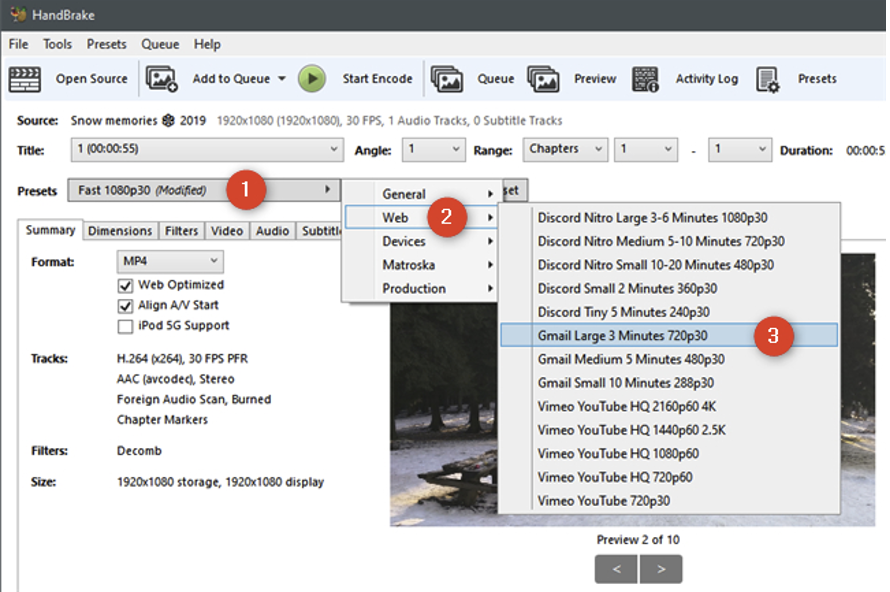Select Discord Small 2 Minutes 360p30
This screenshot has width=890, height=592.
click(669, 288)
